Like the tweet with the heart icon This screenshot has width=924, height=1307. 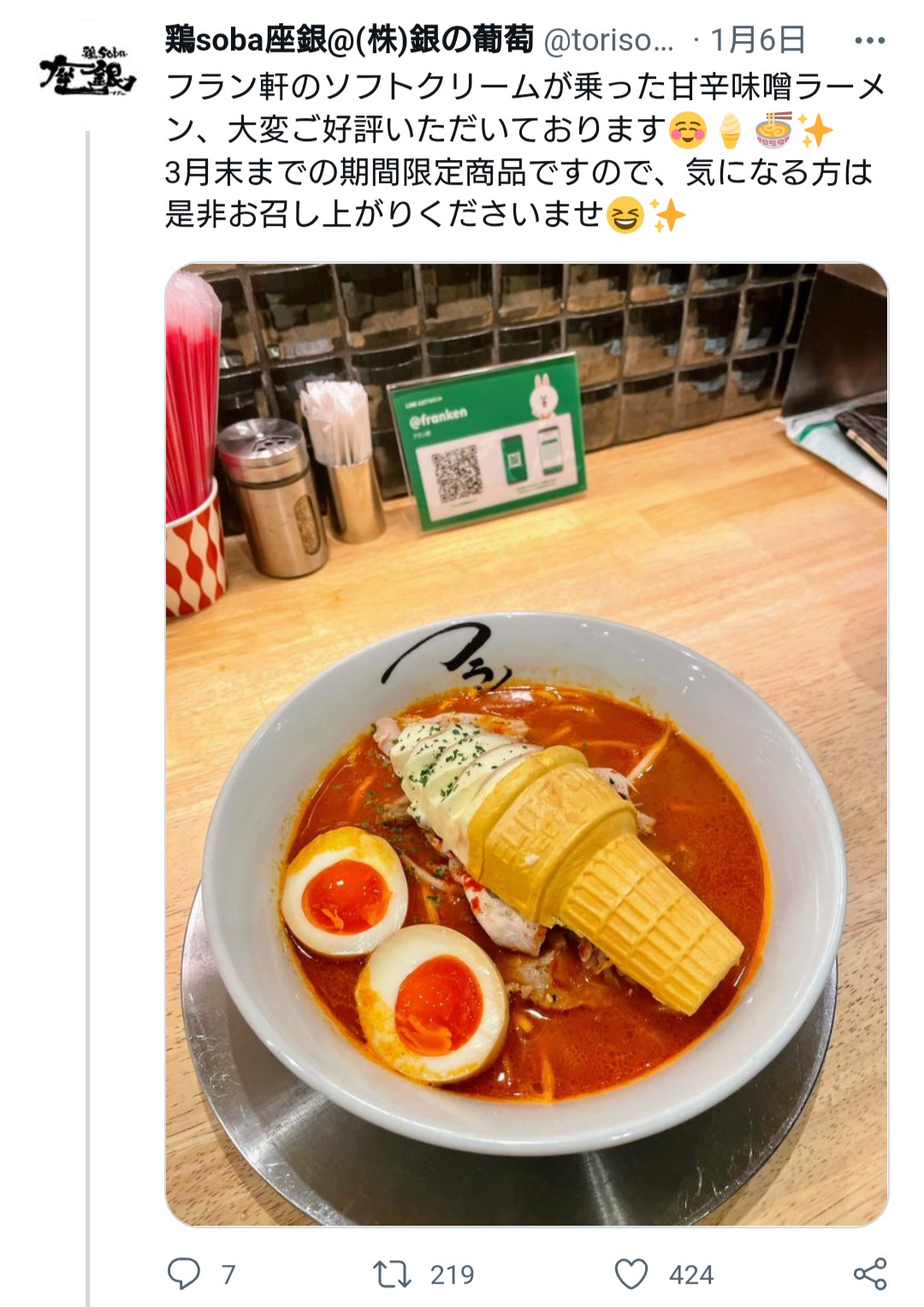click(x=631, y=1274)
